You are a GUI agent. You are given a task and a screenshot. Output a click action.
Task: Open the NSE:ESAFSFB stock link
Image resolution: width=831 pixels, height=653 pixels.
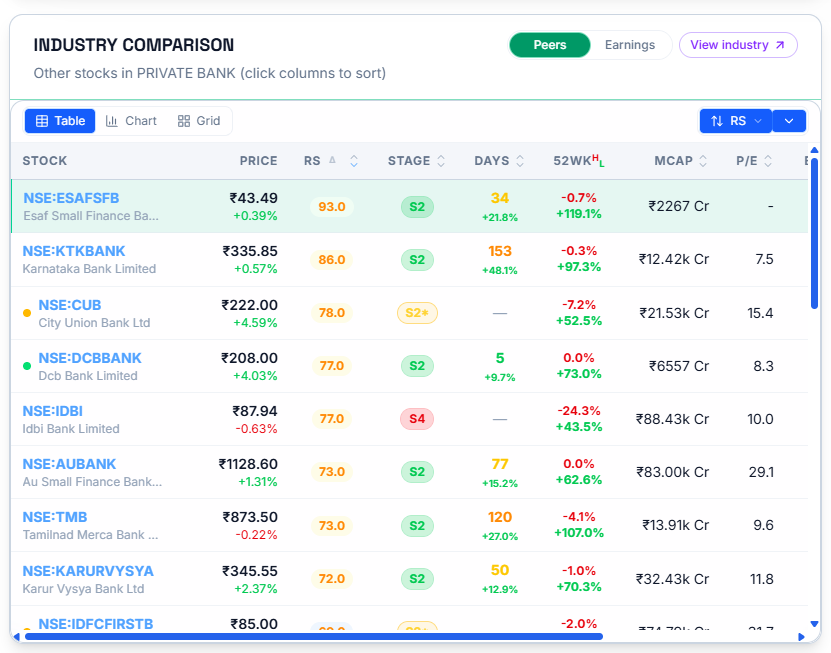71,198
